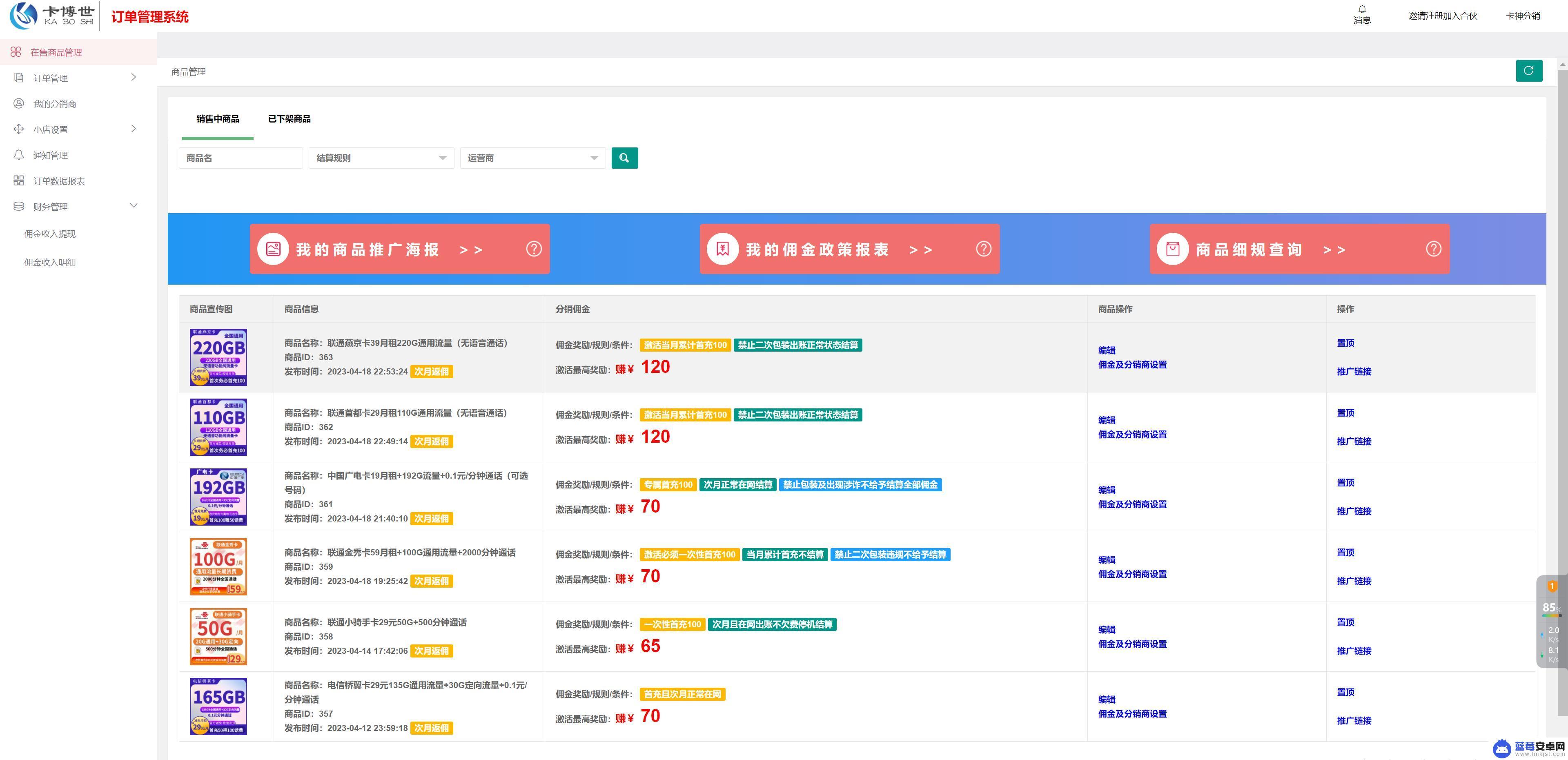
Task: Open 在售商品管理 menu item
Action: (x=78, y=52)
